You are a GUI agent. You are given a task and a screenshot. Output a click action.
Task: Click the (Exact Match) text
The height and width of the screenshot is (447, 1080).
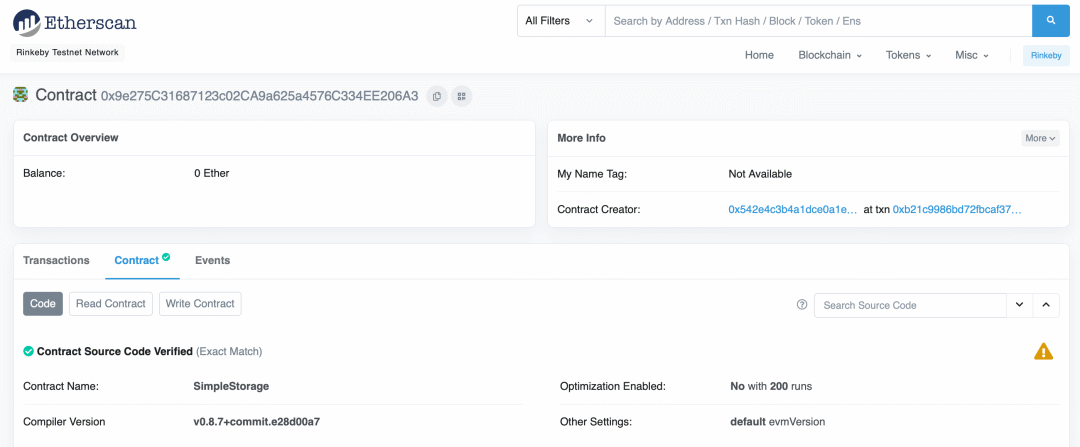[229, 351]
